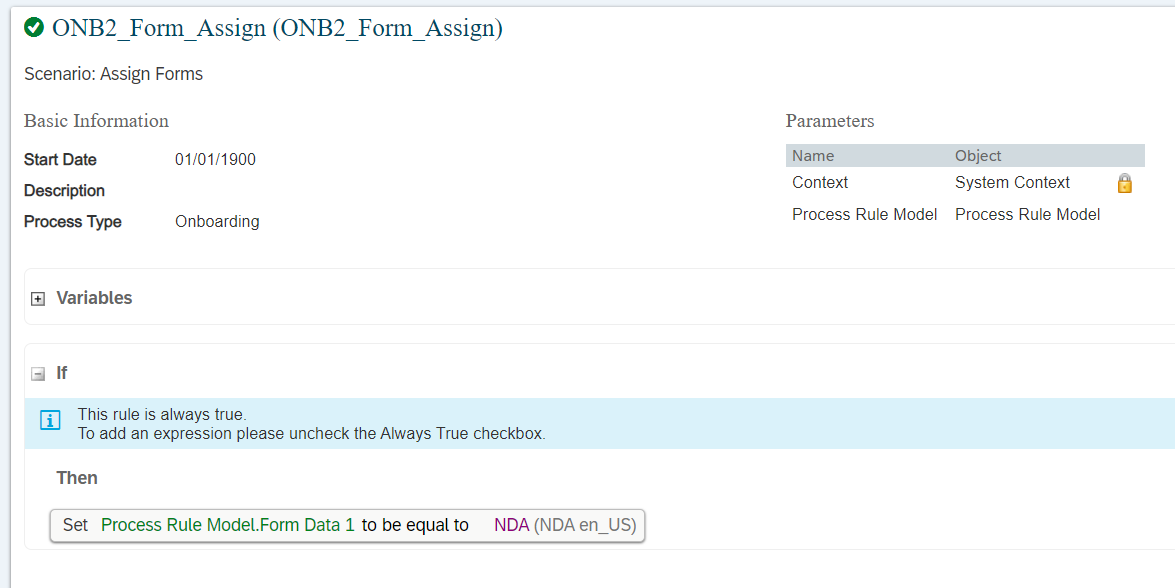The image size is (1175, 588).
Task: Click the Variables section heading
Action: [94, 297]
